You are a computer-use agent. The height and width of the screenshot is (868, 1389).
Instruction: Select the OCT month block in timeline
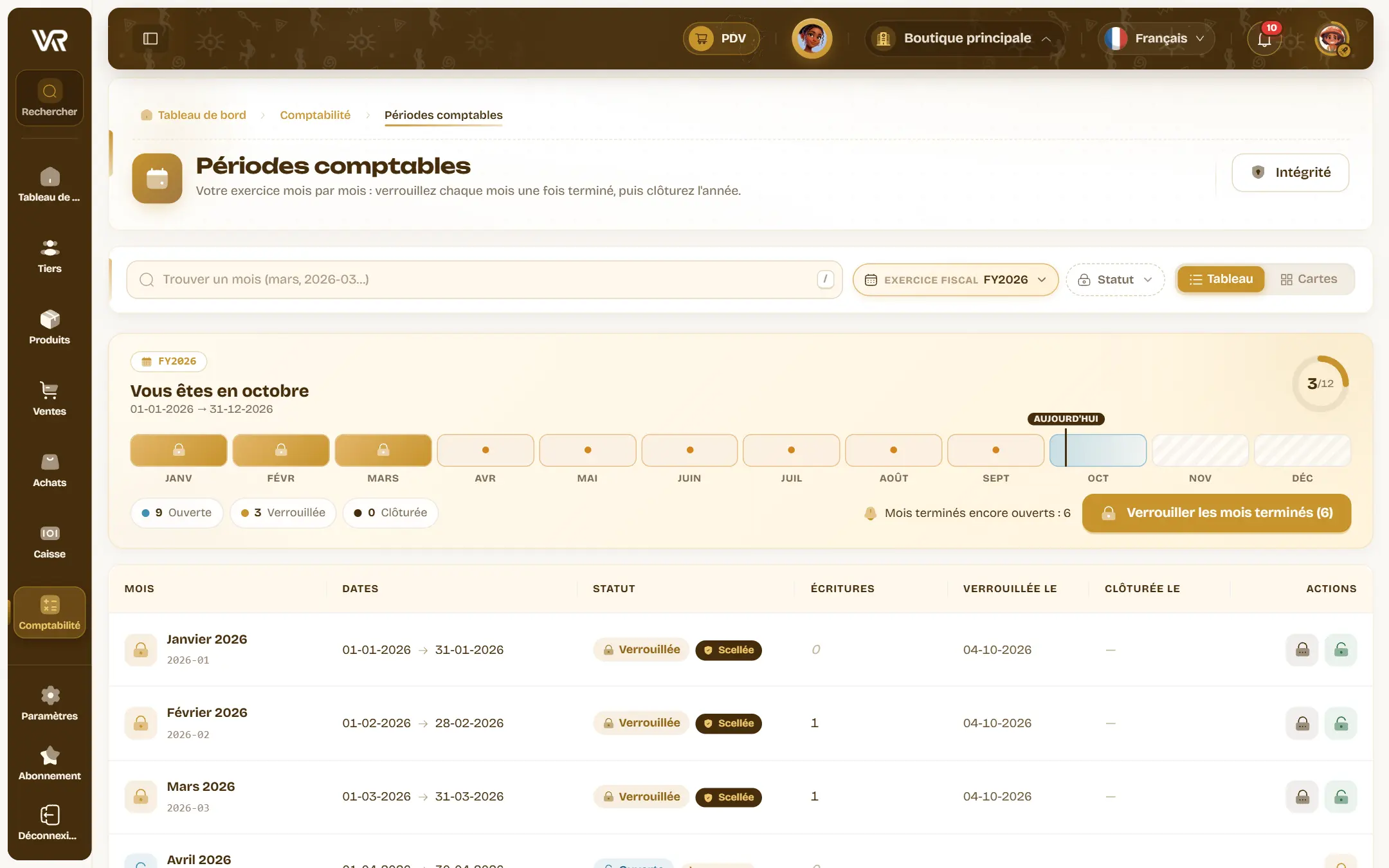click(x=1098, y=450)
